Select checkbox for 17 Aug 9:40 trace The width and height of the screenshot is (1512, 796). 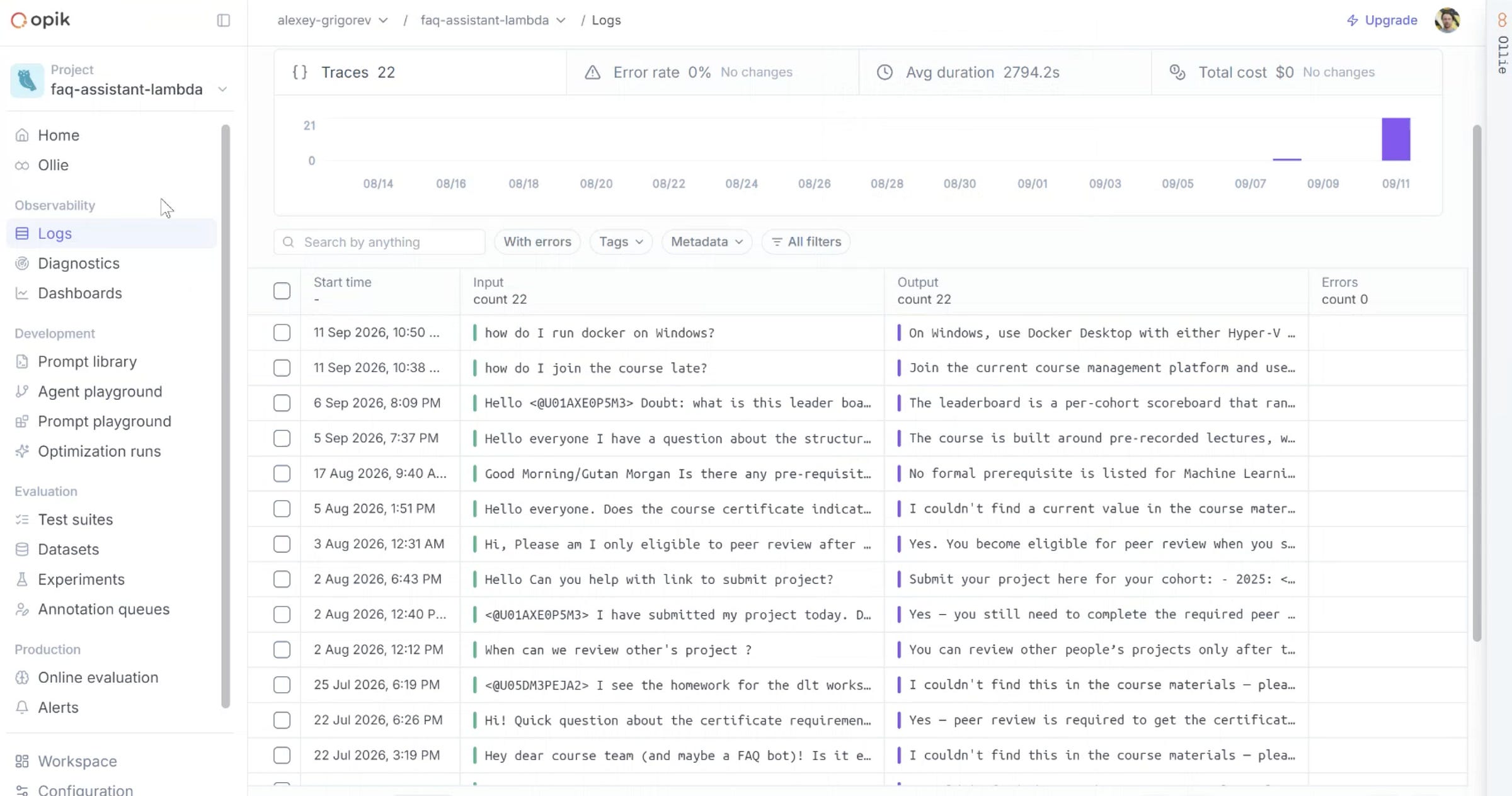pos(282,474)
